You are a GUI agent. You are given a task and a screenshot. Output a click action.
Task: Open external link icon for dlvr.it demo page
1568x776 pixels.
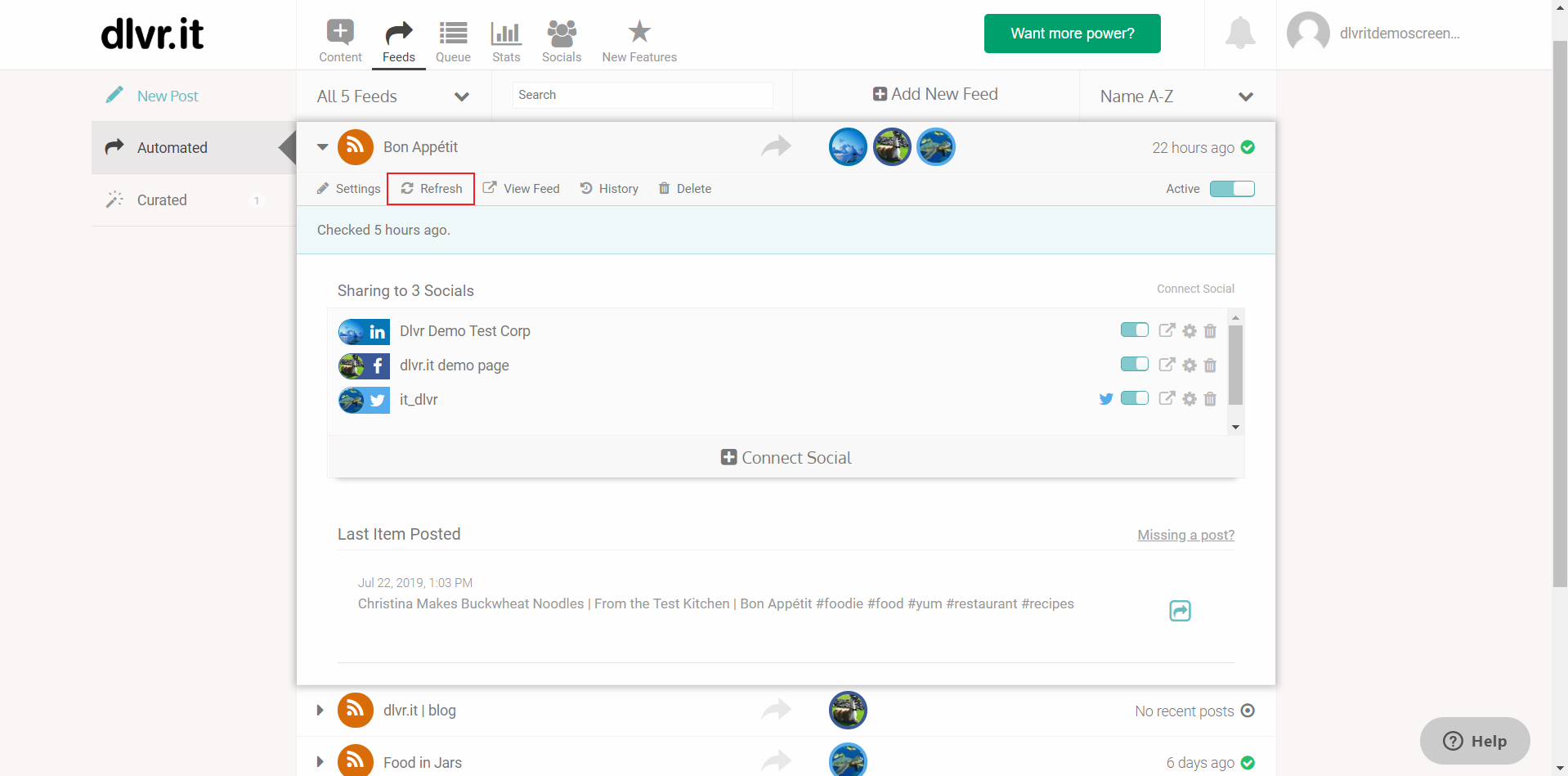[1167, 365]
